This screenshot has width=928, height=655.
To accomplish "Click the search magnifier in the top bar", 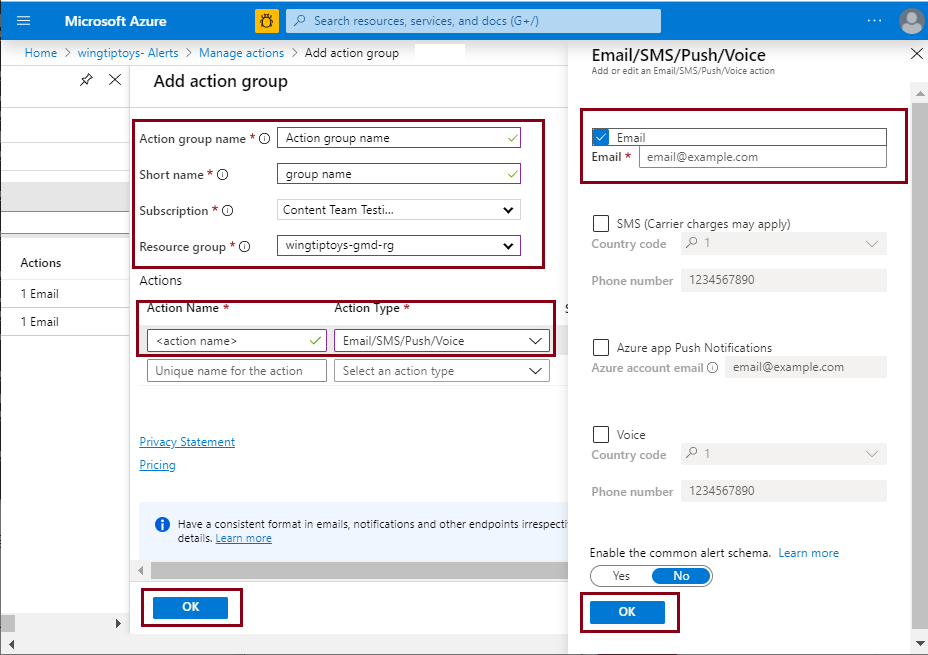I will [299, 20].
